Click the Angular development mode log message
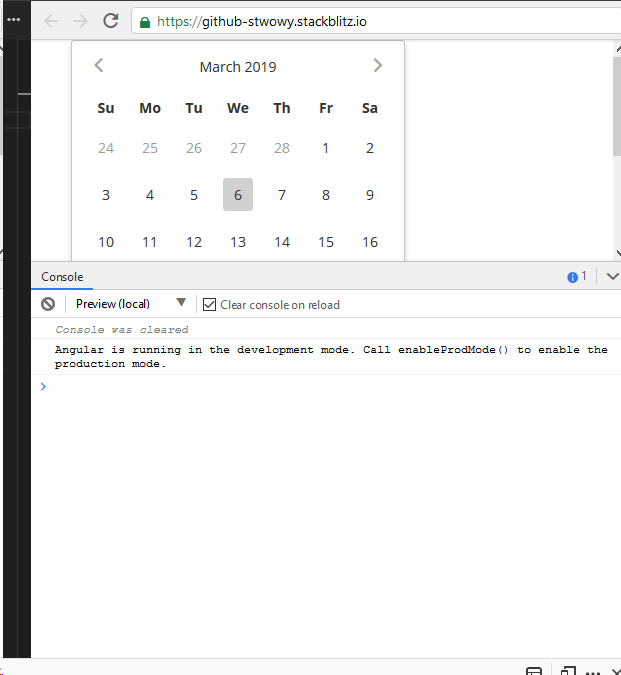621x675 pixels. point(331,356)
